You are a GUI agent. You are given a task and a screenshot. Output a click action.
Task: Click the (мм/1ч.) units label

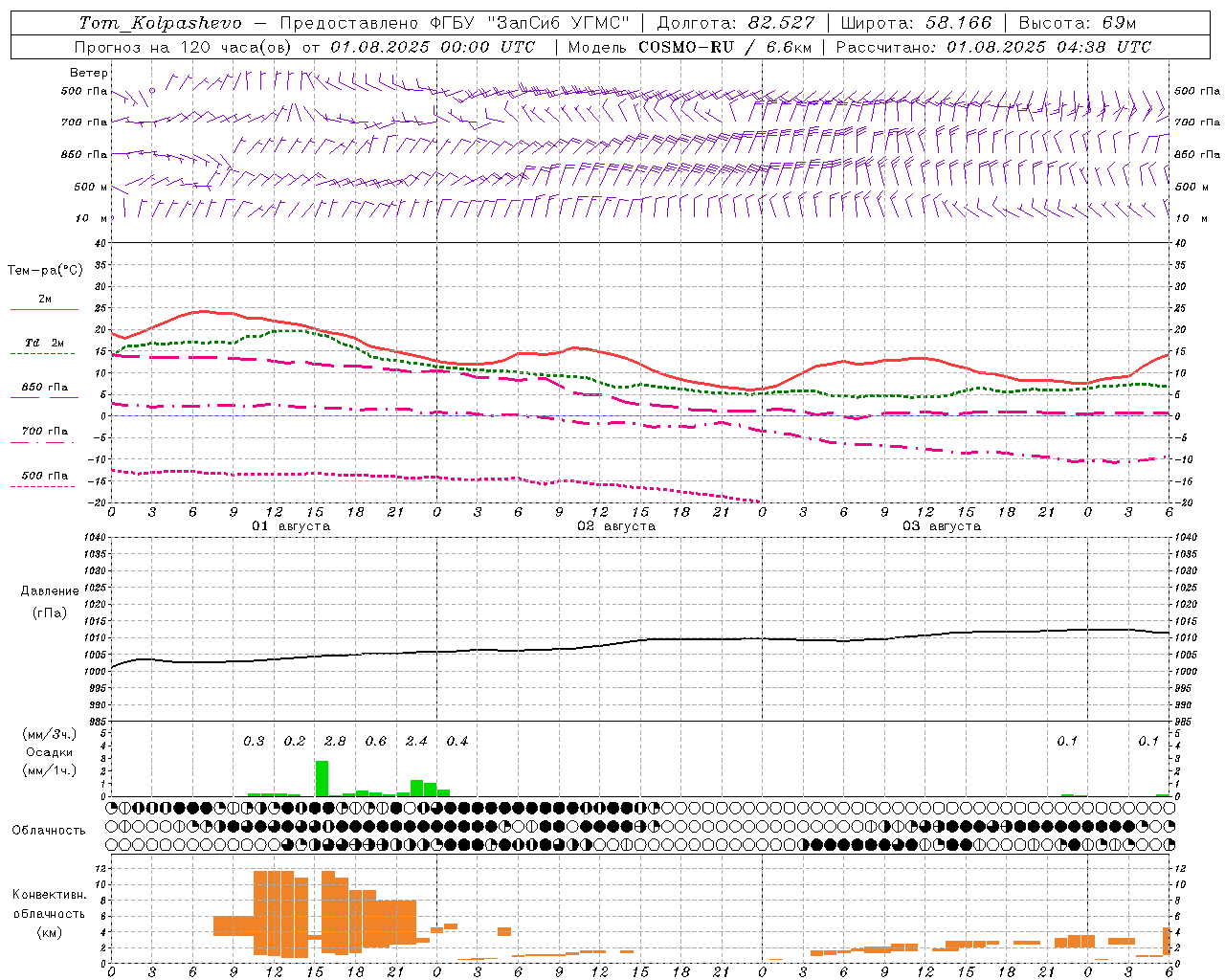[x=49, y=770]
